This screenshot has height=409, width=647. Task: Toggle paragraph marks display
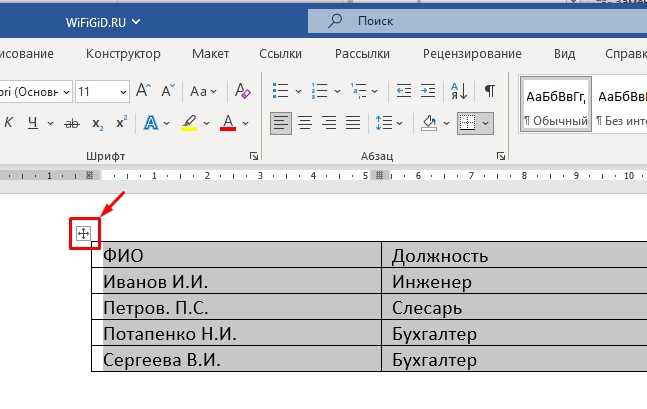click(489, 91)
